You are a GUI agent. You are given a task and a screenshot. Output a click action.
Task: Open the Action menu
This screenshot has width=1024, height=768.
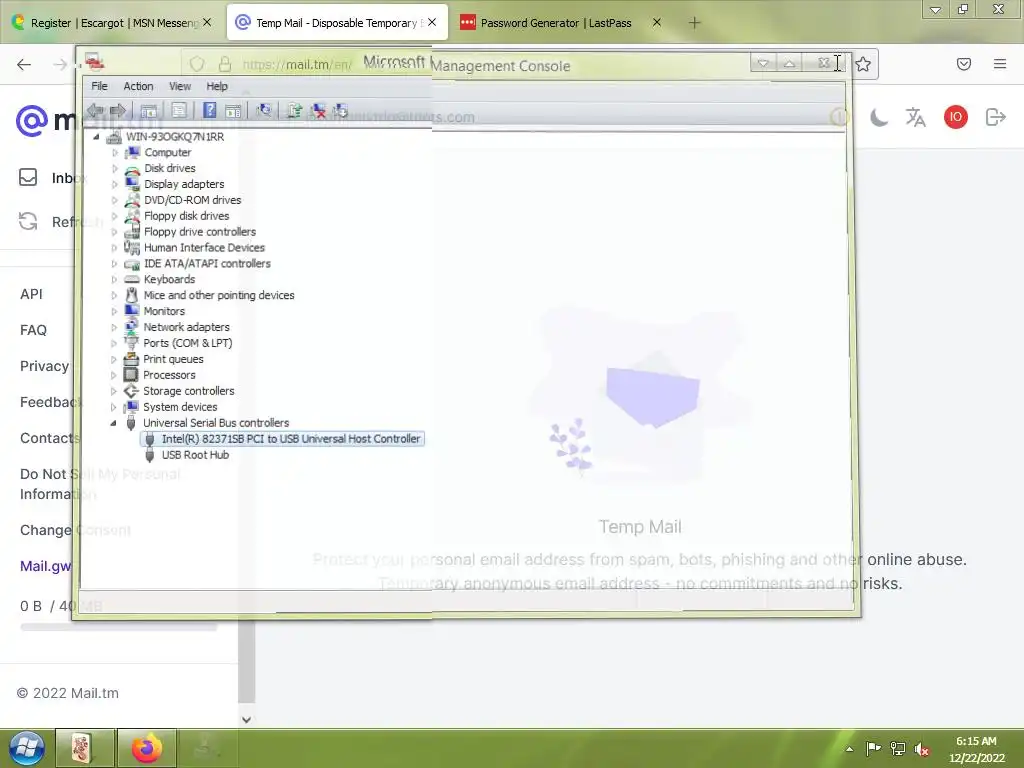click(138, 86)
